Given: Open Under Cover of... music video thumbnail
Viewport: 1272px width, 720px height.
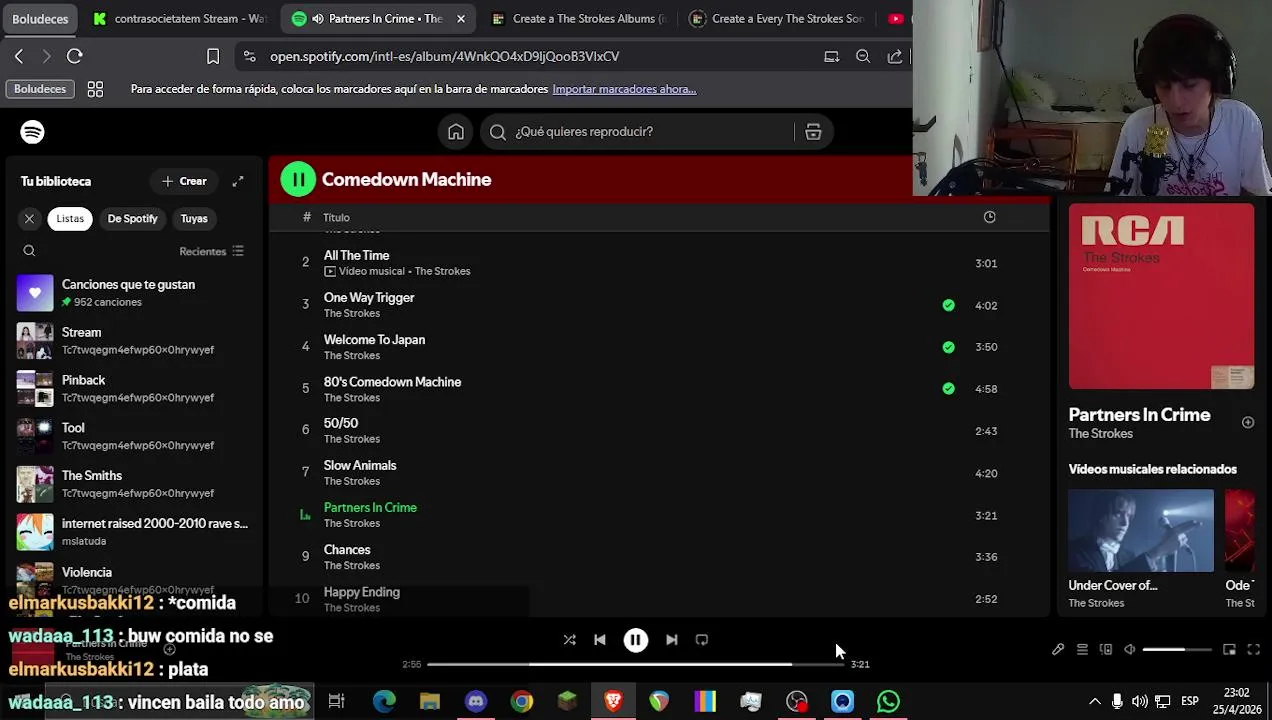Looking at the screenshot, I should click(1141, 531).
